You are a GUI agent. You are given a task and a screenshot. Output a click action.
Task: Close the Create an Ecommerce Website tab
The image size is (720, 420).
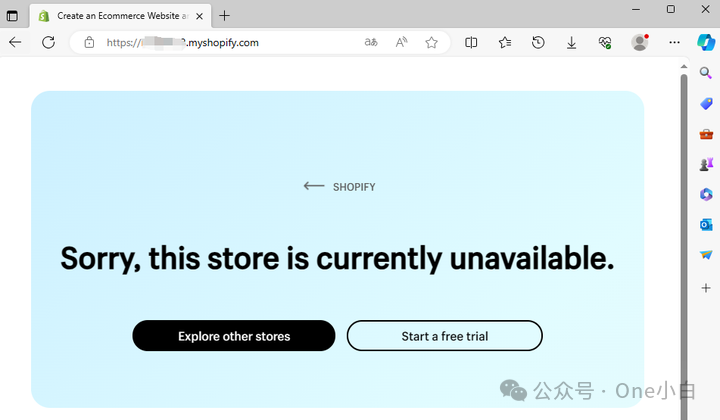coord(199,16)
